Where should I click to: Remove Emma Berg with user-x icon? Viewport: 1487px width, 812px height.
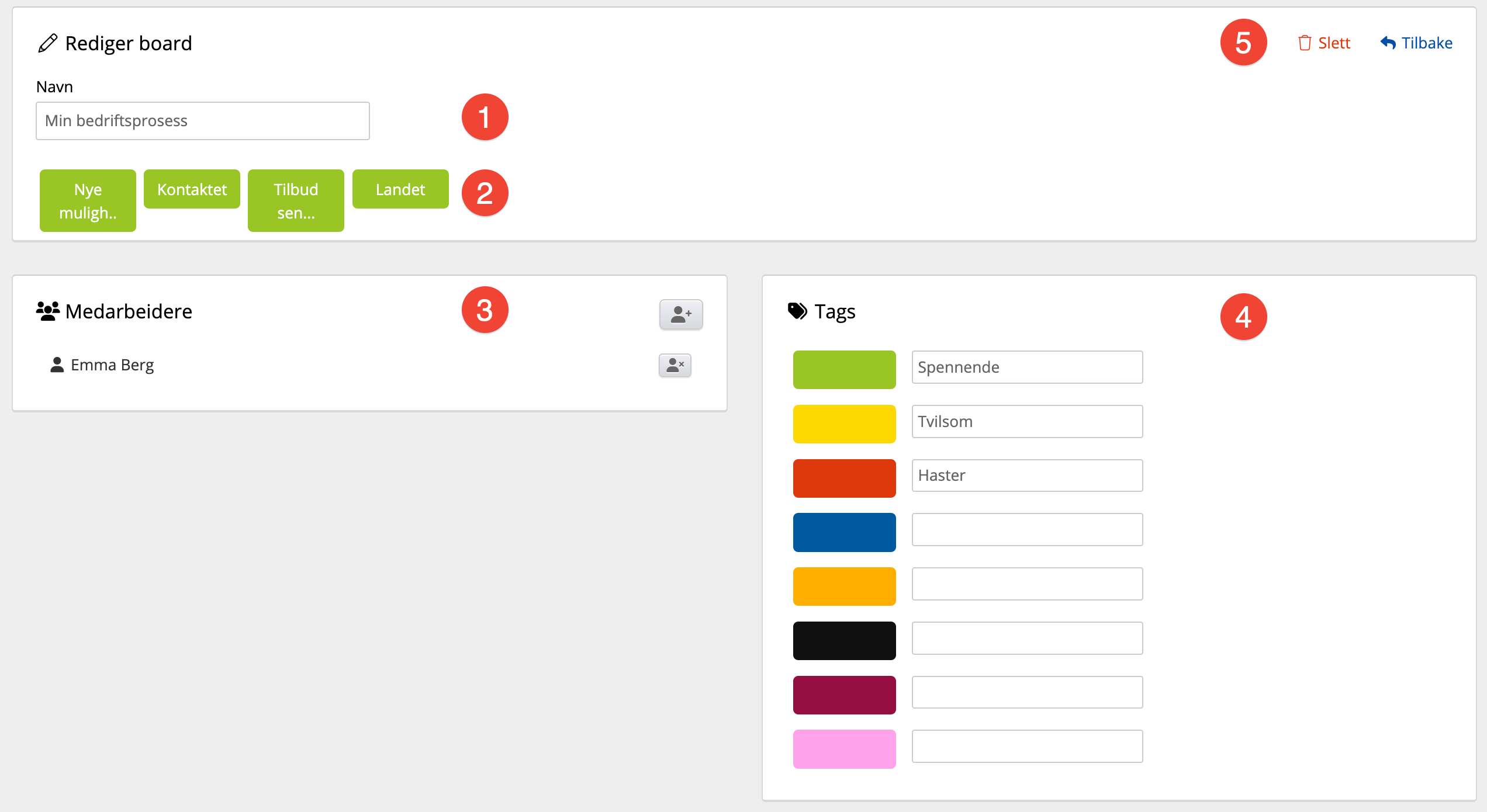coord(675,365)
